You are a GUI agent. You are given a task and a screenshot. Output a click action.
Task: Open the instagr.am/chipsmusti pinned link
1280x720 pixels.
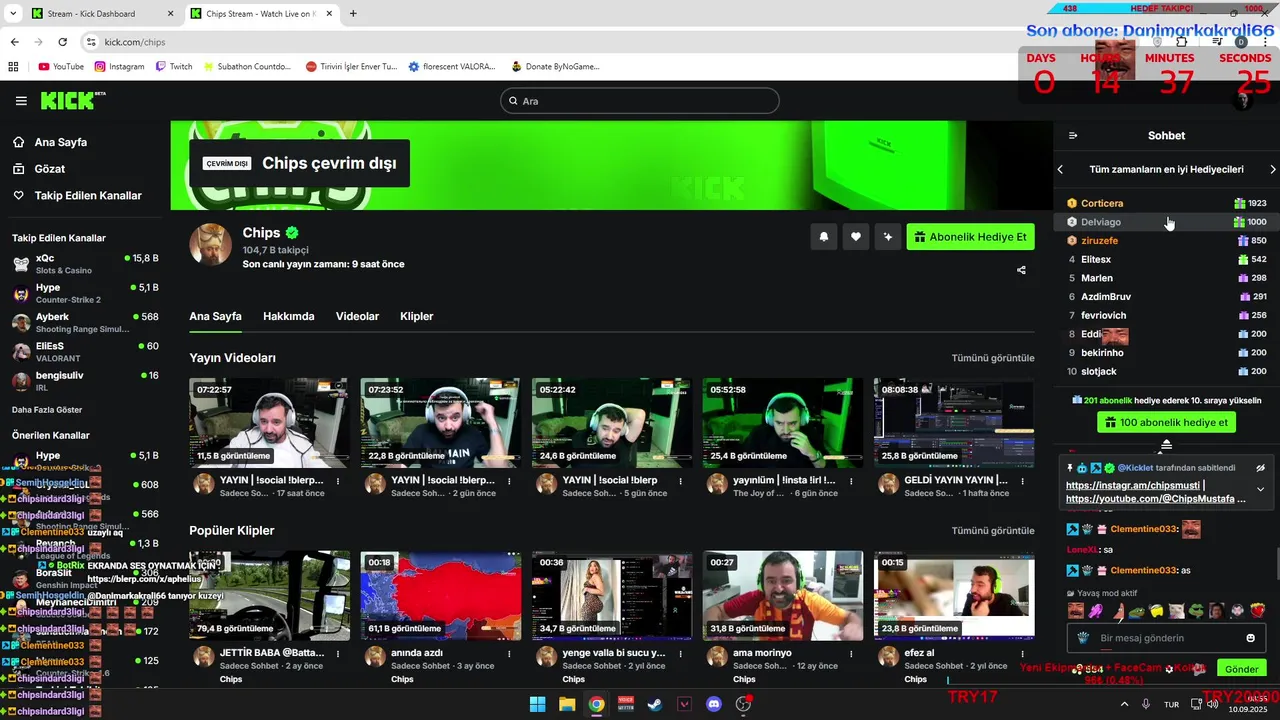pyautogui.click(x=1133, y=485)
